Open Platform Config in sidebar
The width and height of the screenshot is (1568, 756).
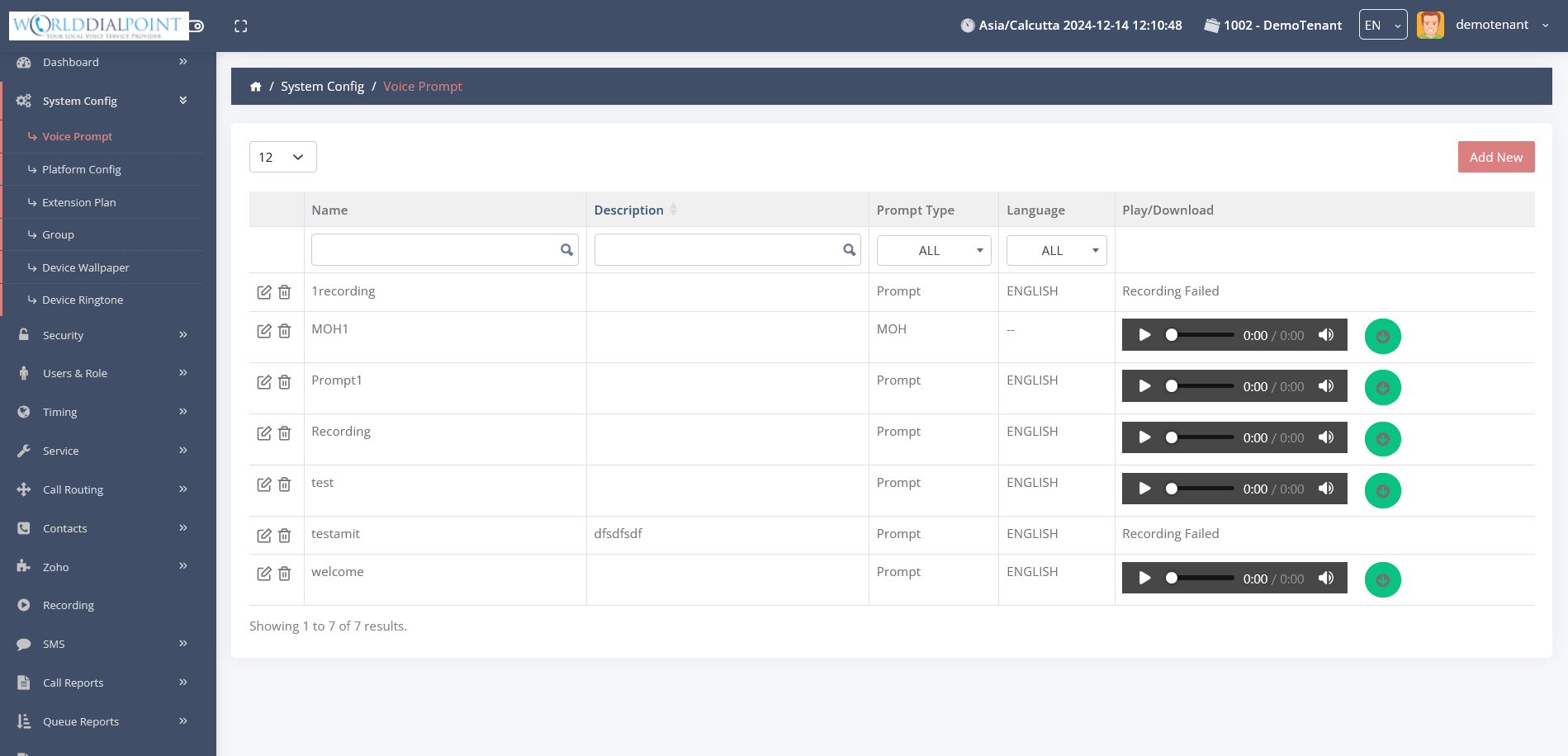(x=82, y=169)
